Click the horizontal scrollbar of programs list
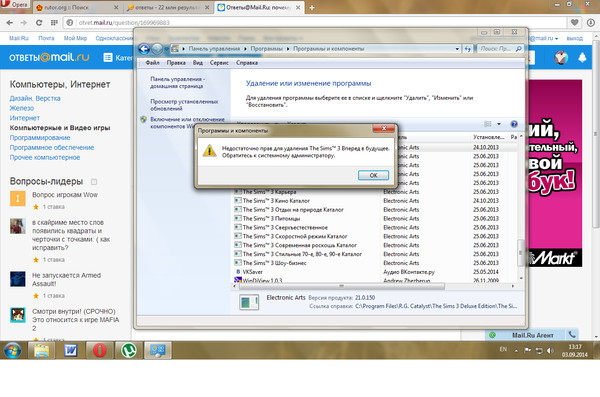Image resolution: width=600 pixels, height=397 pixels. (x=342, y=286)
